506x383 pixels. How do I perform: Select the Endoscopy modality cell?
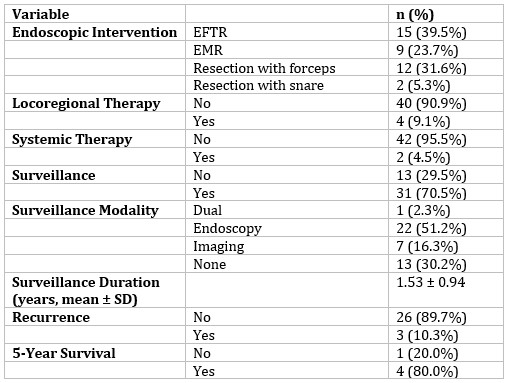tap(227, 229)
